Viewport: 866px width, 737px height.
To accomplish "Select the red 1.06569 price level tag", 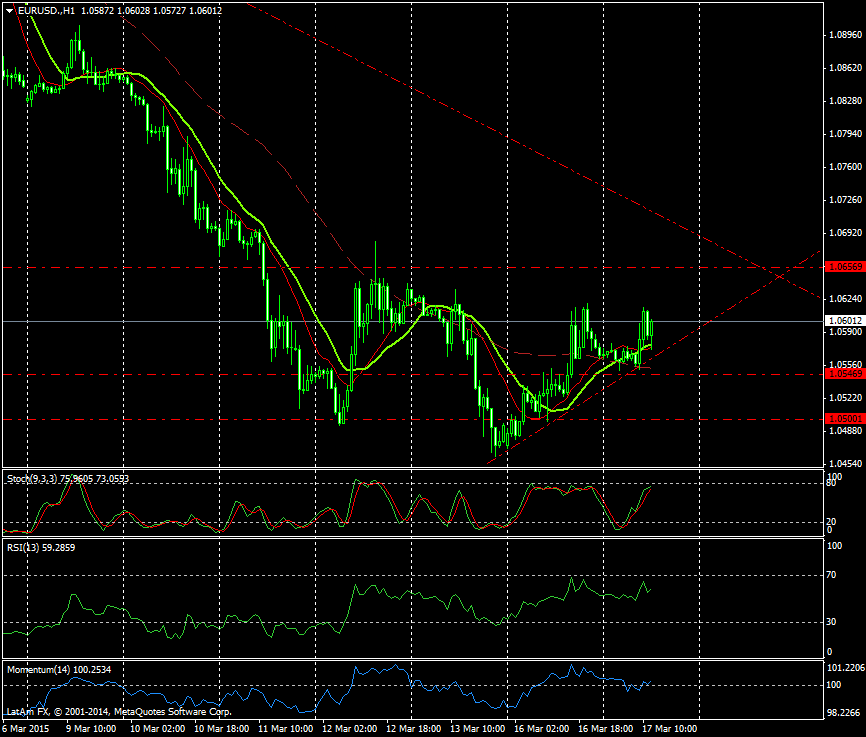I will 844,267.
